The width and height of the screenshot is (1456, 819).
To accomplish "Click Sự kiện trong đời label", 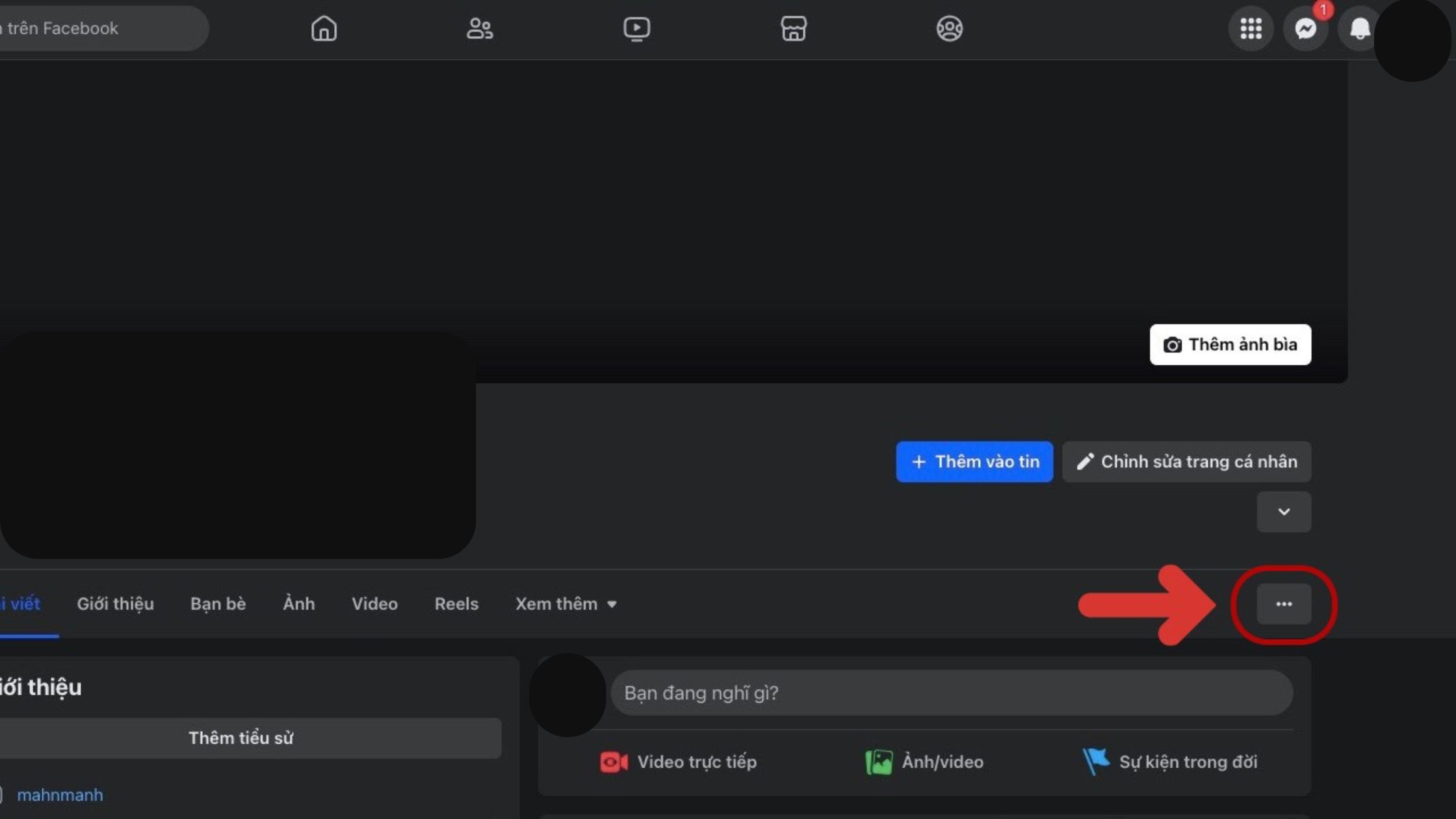I will coord(1188,762).
